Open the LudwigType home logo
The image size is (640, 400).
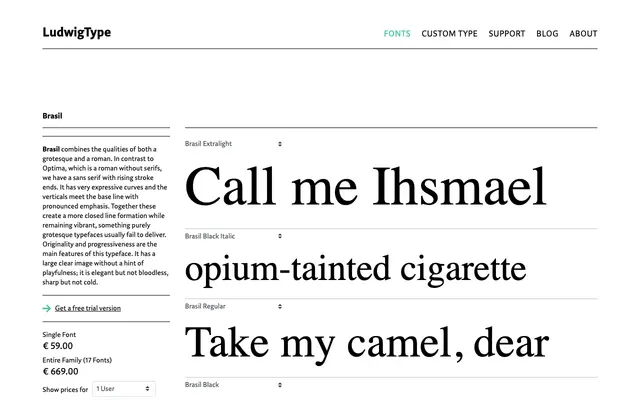tap(77, 33)
